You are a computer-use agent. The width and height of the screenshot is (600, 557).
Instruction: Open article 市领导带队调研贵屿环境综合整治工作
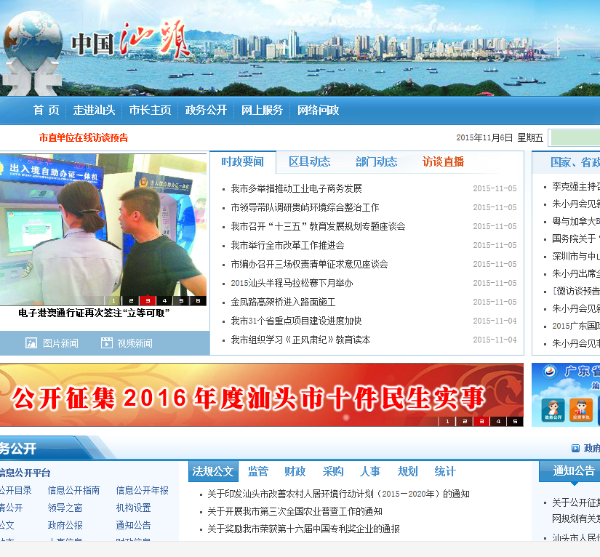305,207
